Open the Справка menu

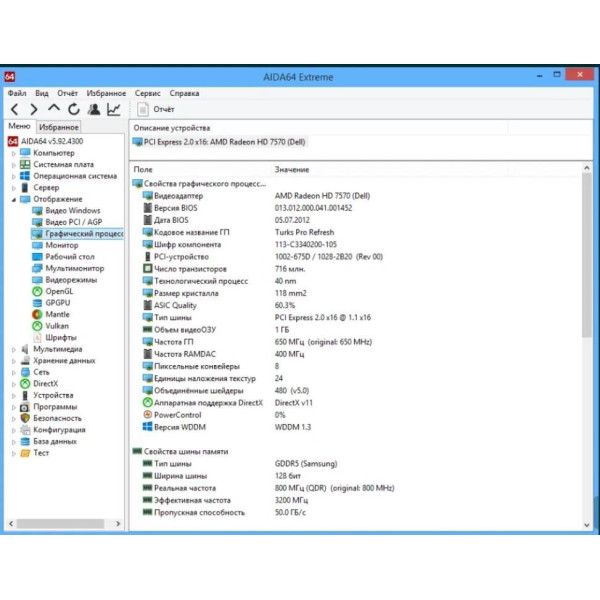pyautogui.click(x=184, y=93)
